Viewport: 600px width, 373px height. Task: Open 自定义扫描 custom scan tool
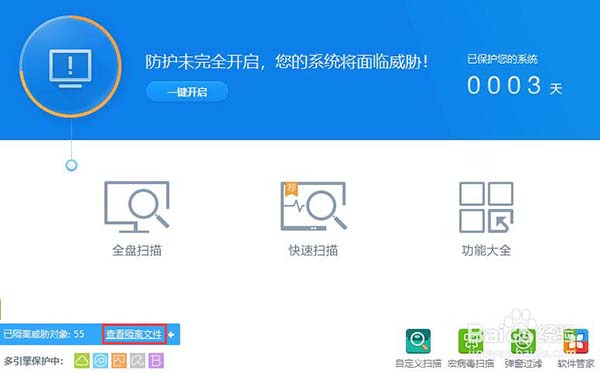(x=418, y=341)
